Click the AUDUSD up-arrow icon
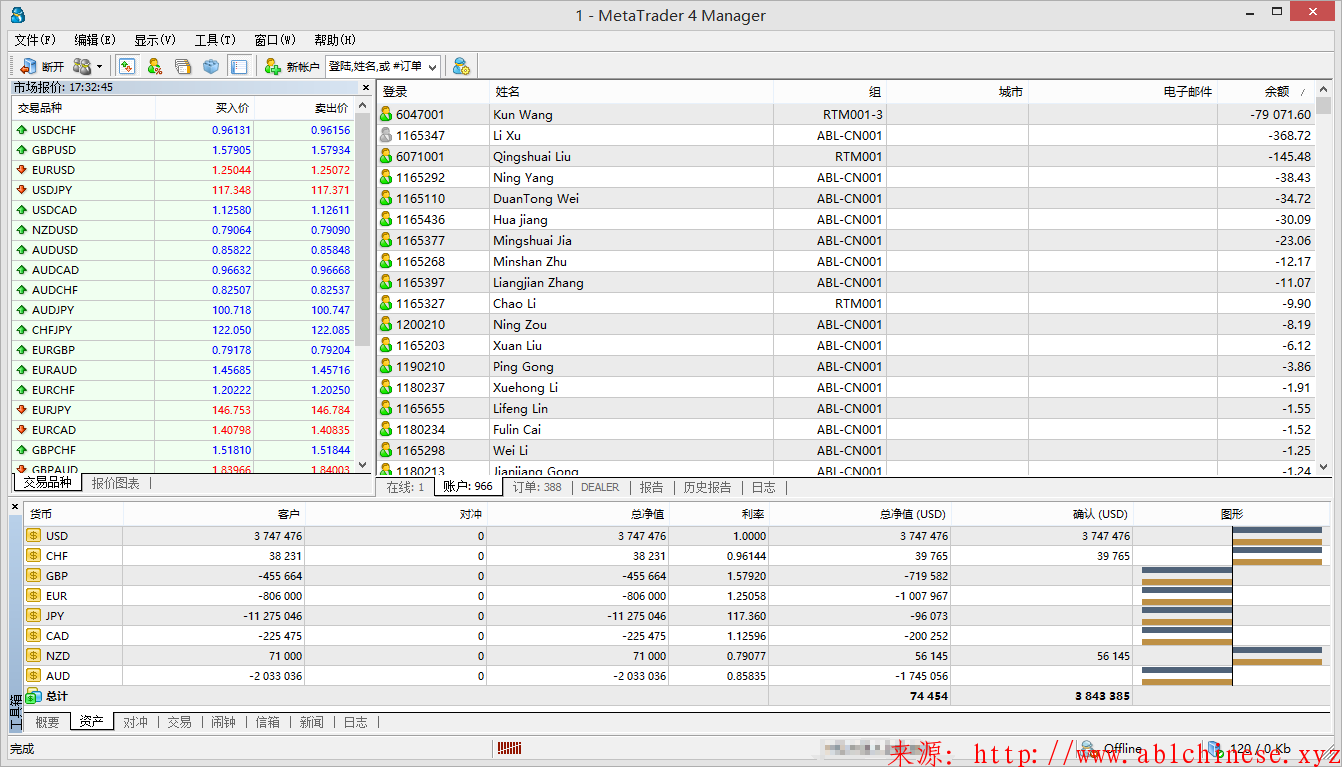This screenshot has width=1342, height=767. click(22, 250)
